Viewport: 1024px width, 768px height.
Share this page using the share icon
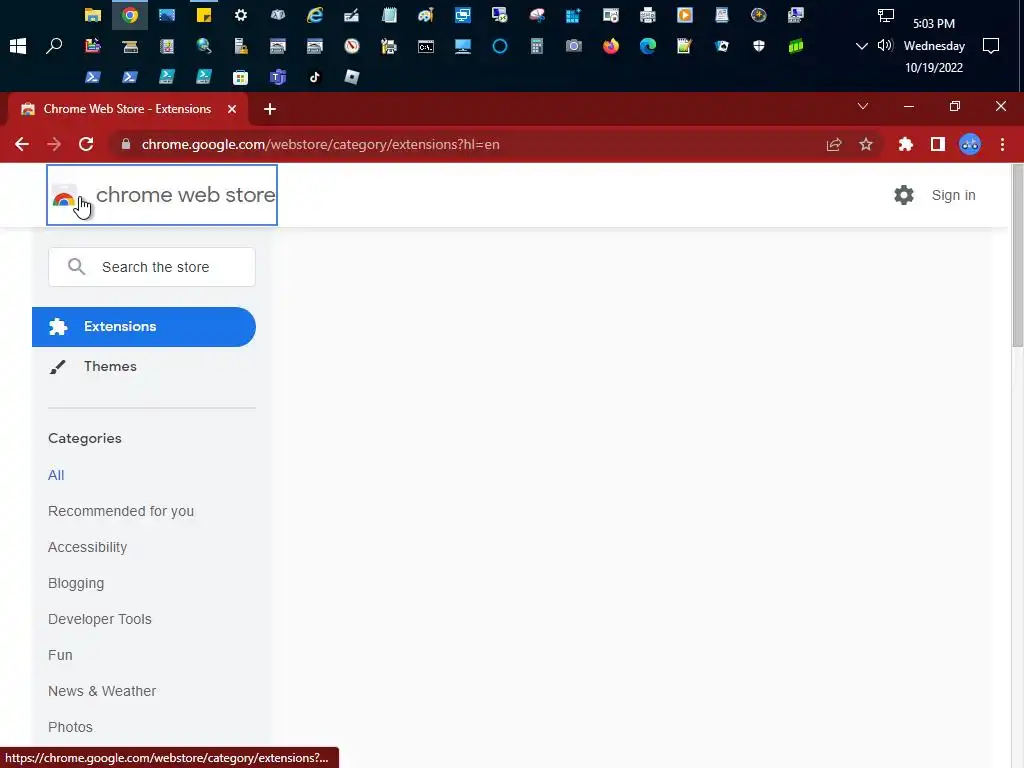[x=834, y=144]
